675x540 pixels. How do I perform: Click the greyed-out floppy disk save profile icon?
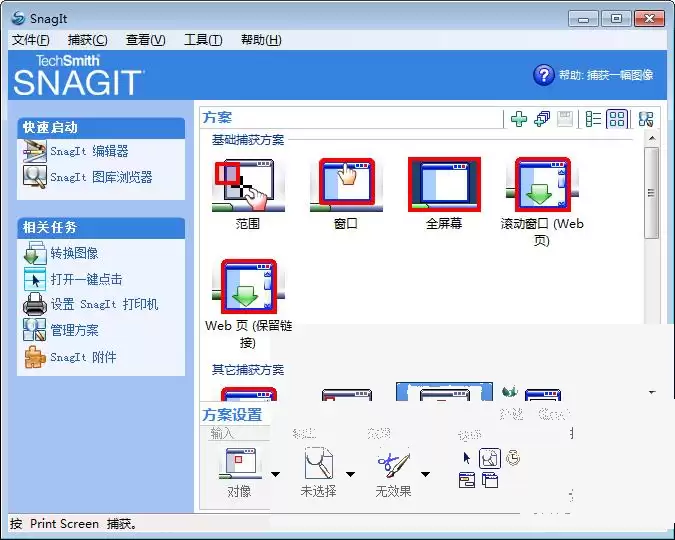(x=565, y=119)
